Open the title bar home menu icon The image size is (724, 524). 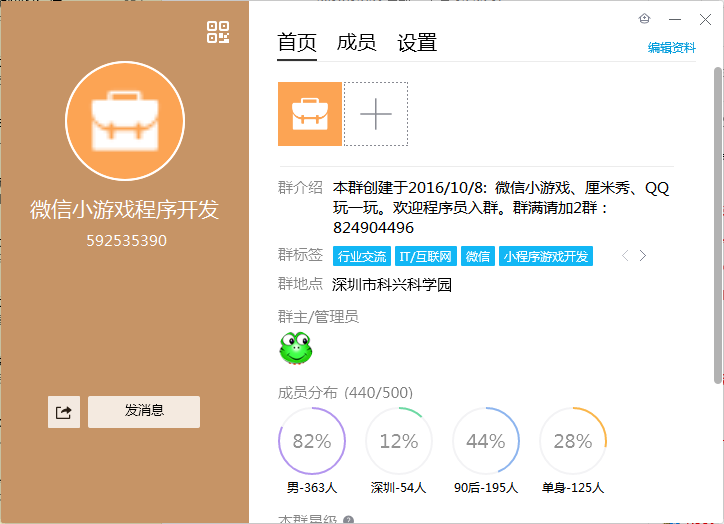645,19
